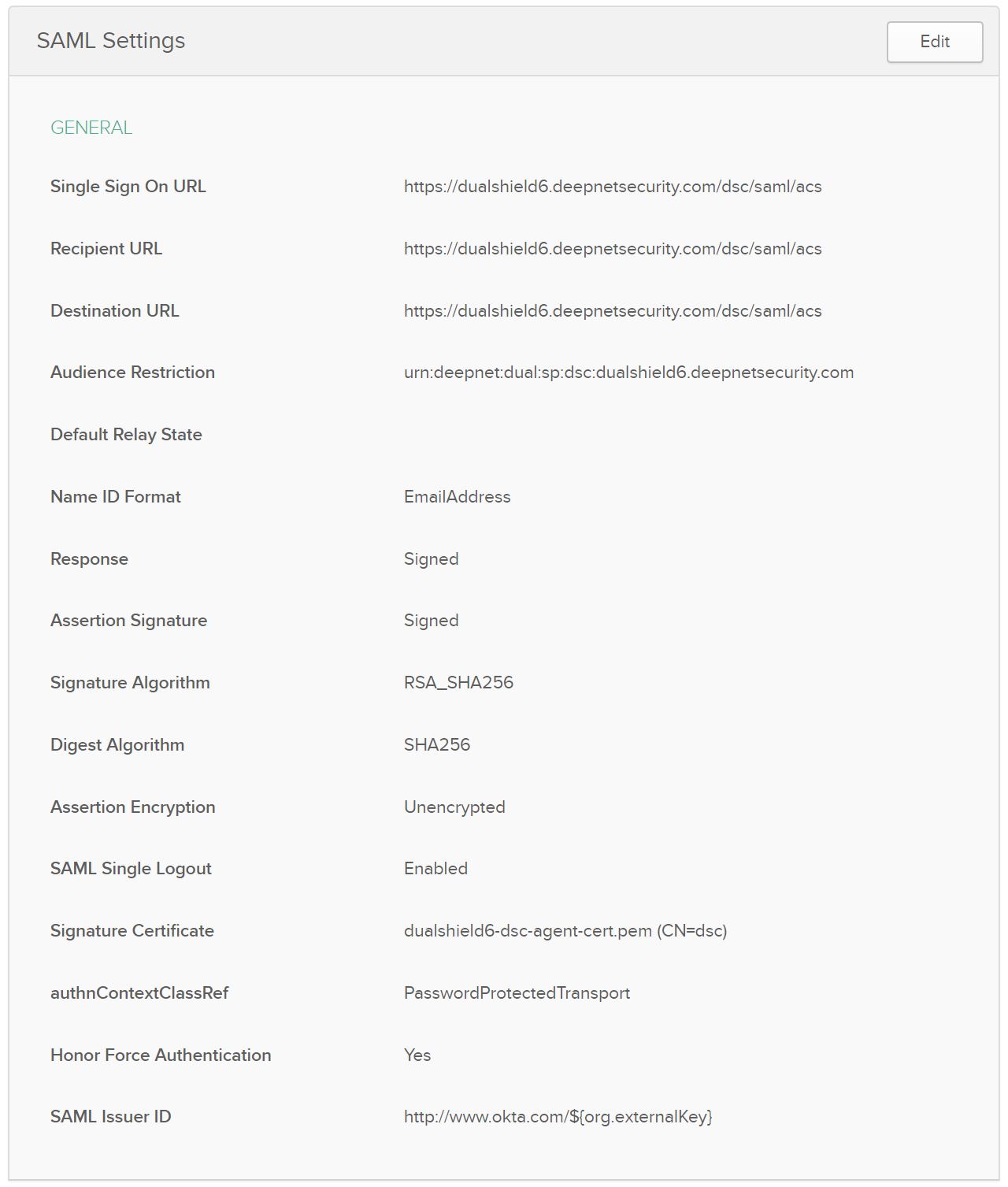
Task: Click the Signature Certificate label
Action: click(132, 931)
